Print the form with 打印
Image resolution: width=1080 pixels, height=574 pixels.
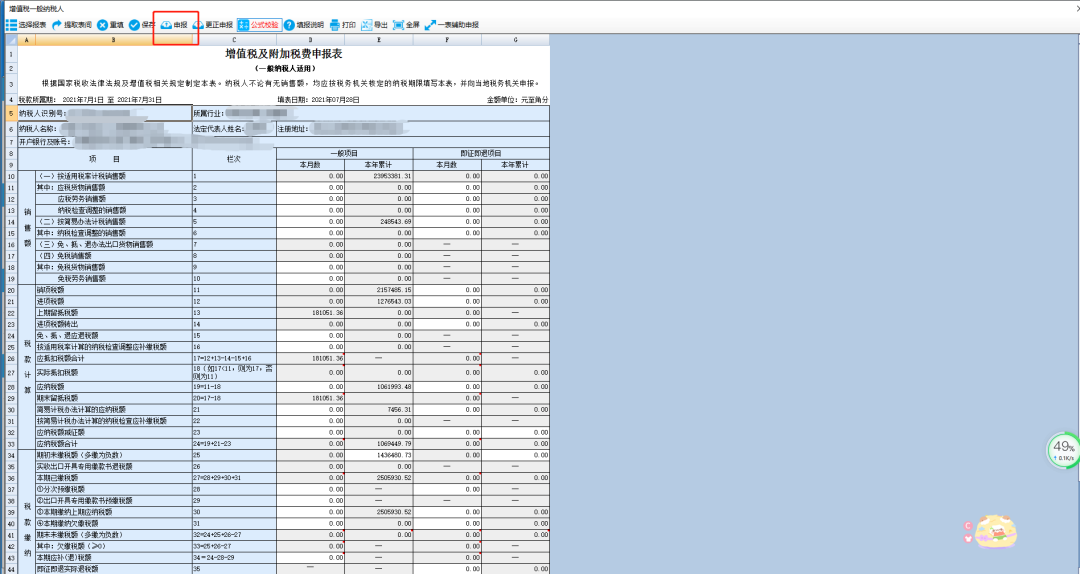pyautogui.click(x=343, y=25)
